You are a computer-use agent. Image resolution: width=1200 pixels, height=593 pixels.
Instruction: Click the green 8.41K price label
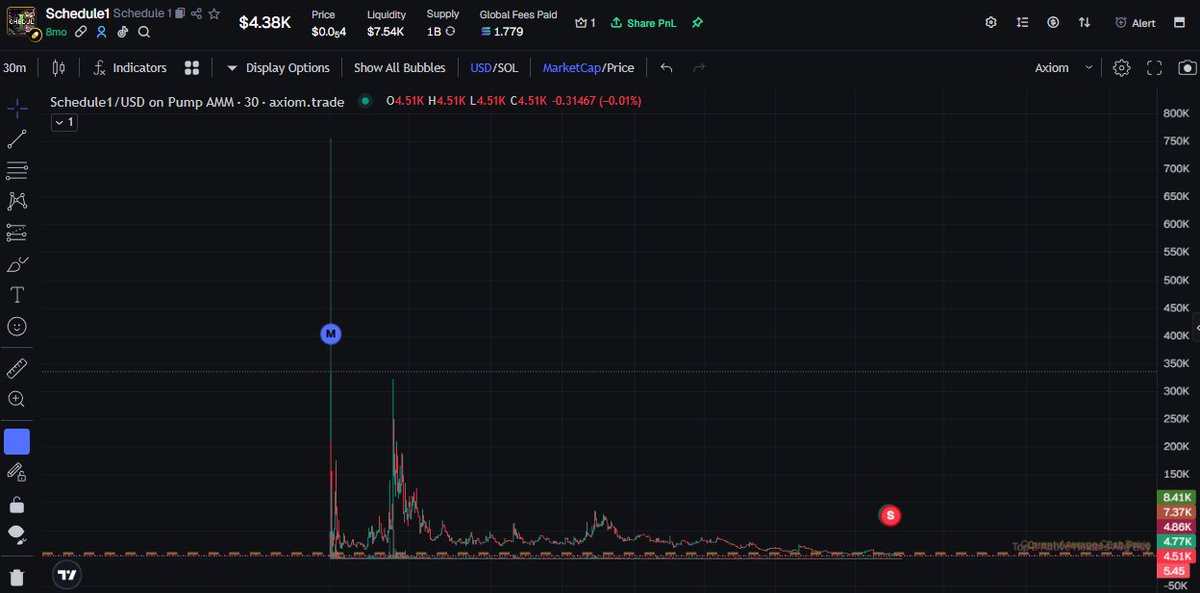[x=1176, y=497]
